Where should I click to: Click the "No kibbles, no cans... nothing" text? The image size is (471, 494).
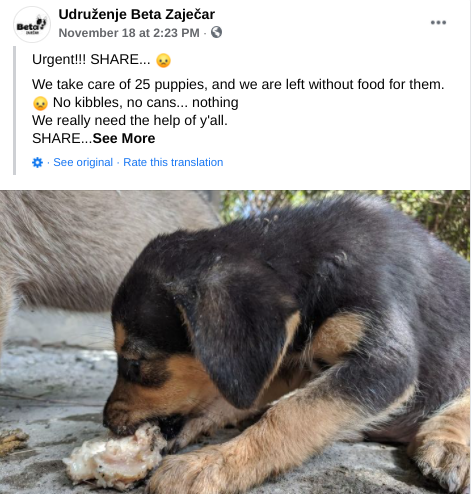pos(146,103)
